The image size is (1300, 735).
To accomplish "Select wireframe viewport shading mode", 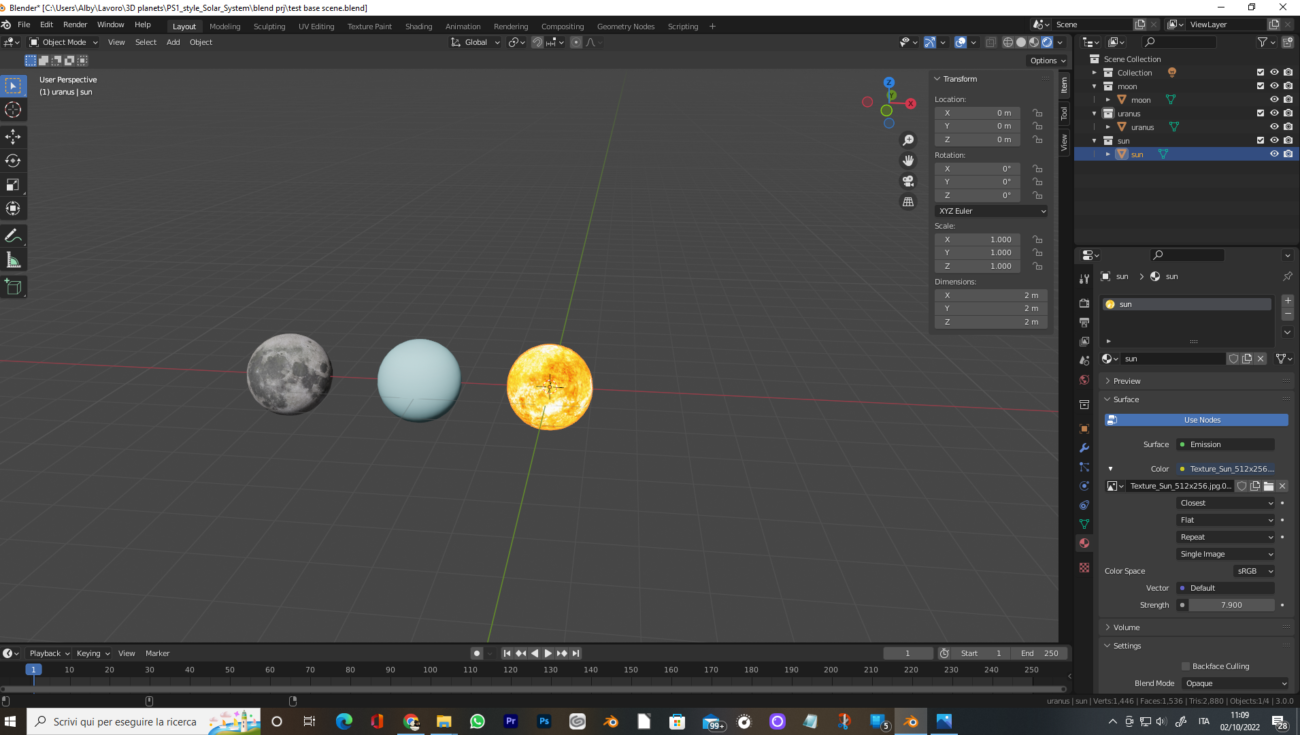I will [x=1008, y=42].
